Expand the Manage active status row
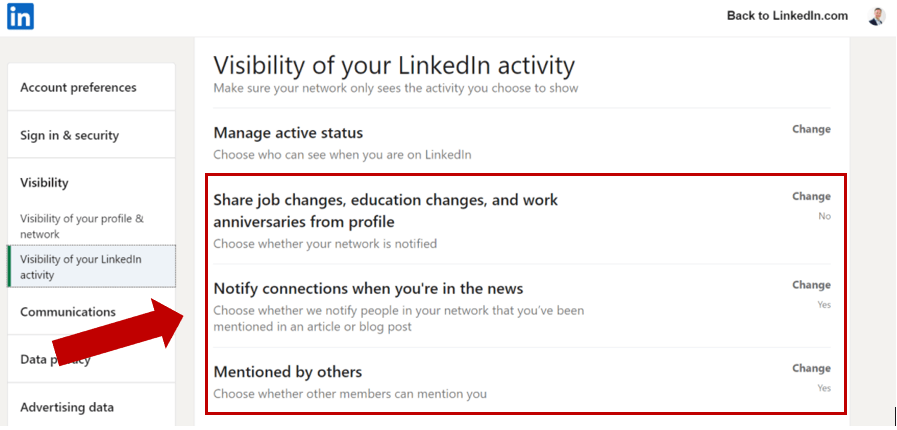Screen dimensions: 897x430 288,133
